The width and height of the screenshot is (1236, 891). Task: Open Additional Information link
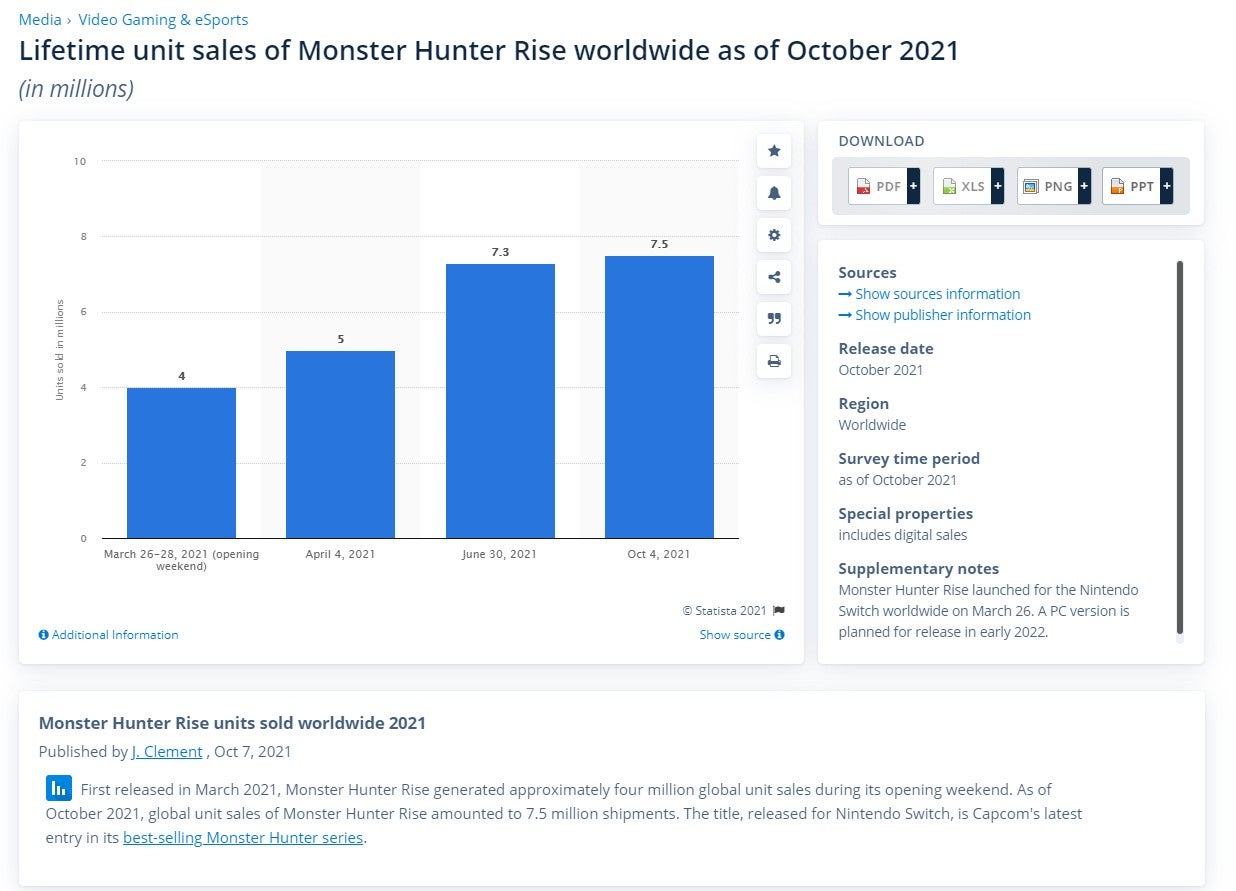coord(108,635)
